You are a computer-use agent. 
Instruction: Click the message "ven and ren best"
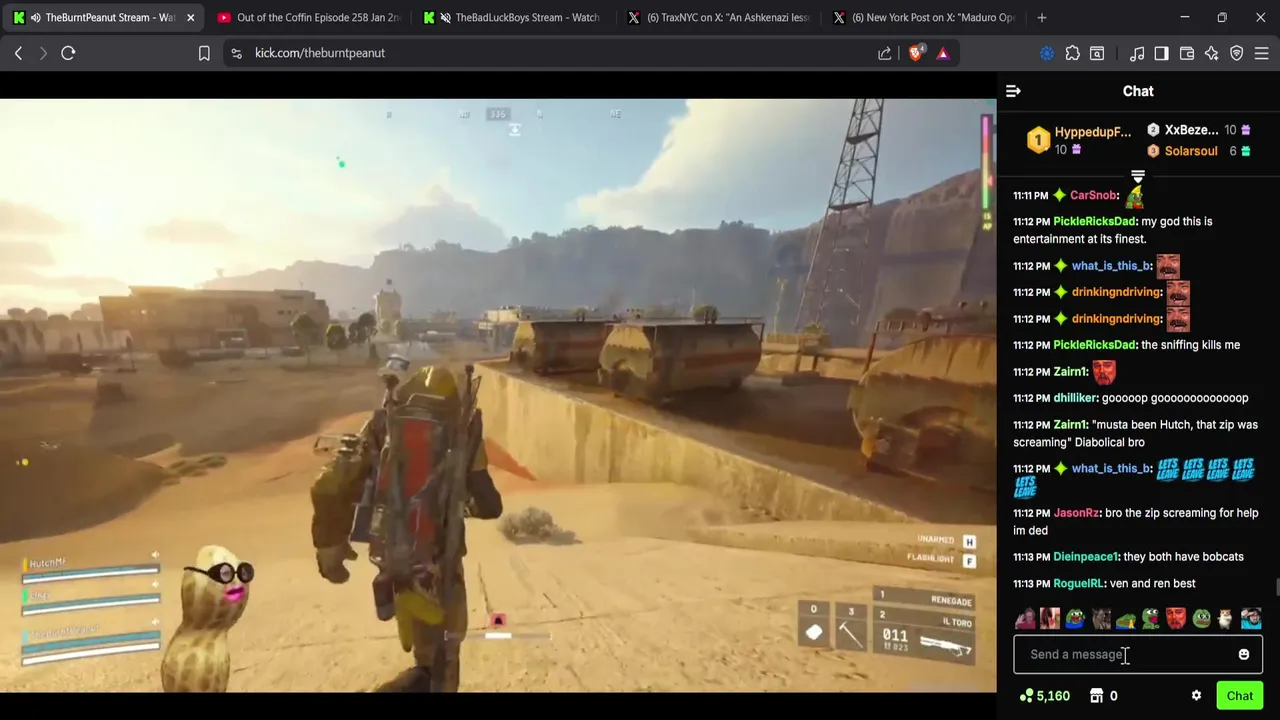pos(1153,583)
